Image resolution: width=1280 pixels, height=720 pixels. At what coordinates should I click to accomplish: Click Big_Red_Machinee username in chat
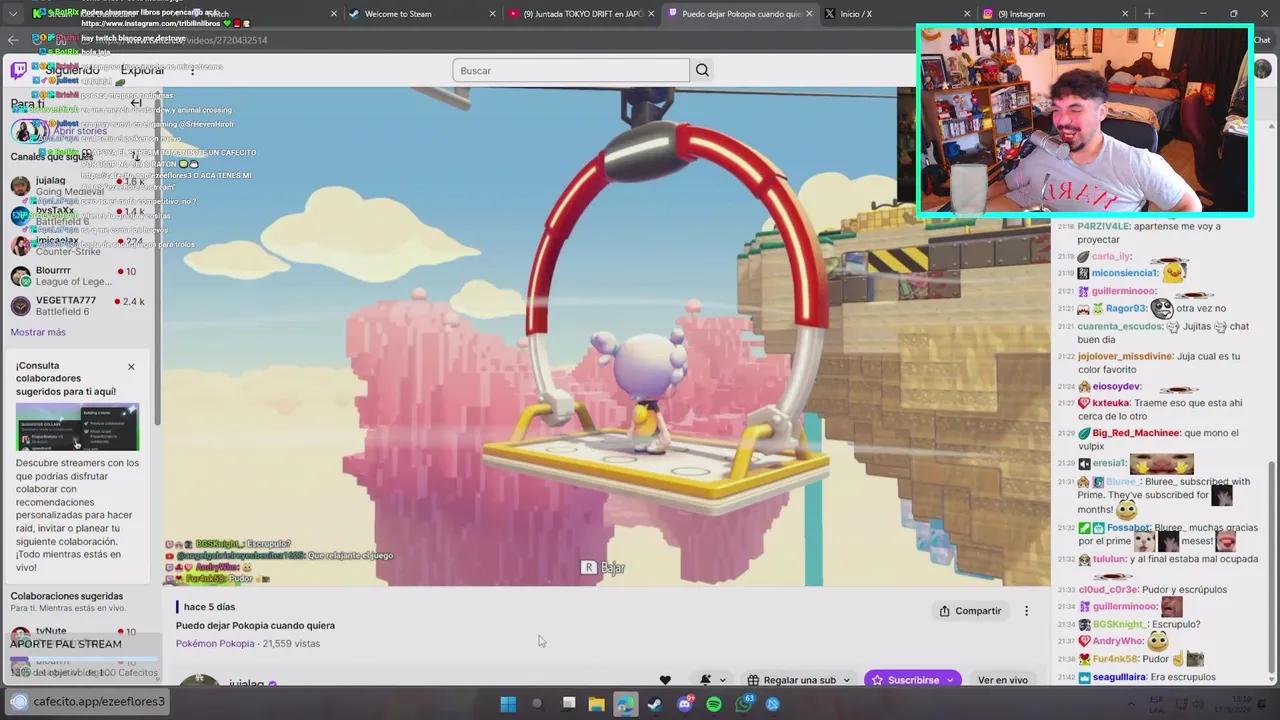click(1136, 433)
